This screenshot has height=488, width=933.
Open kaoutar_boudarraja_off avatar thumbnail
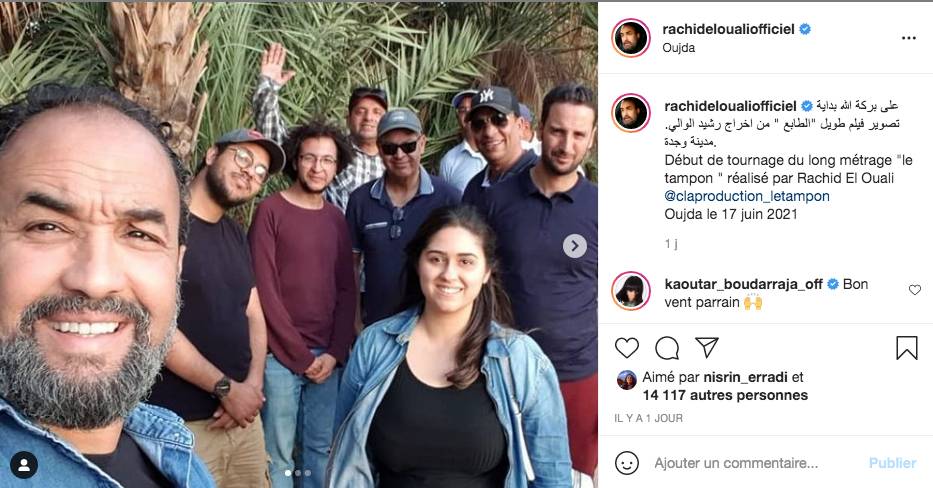click(631, 291)
